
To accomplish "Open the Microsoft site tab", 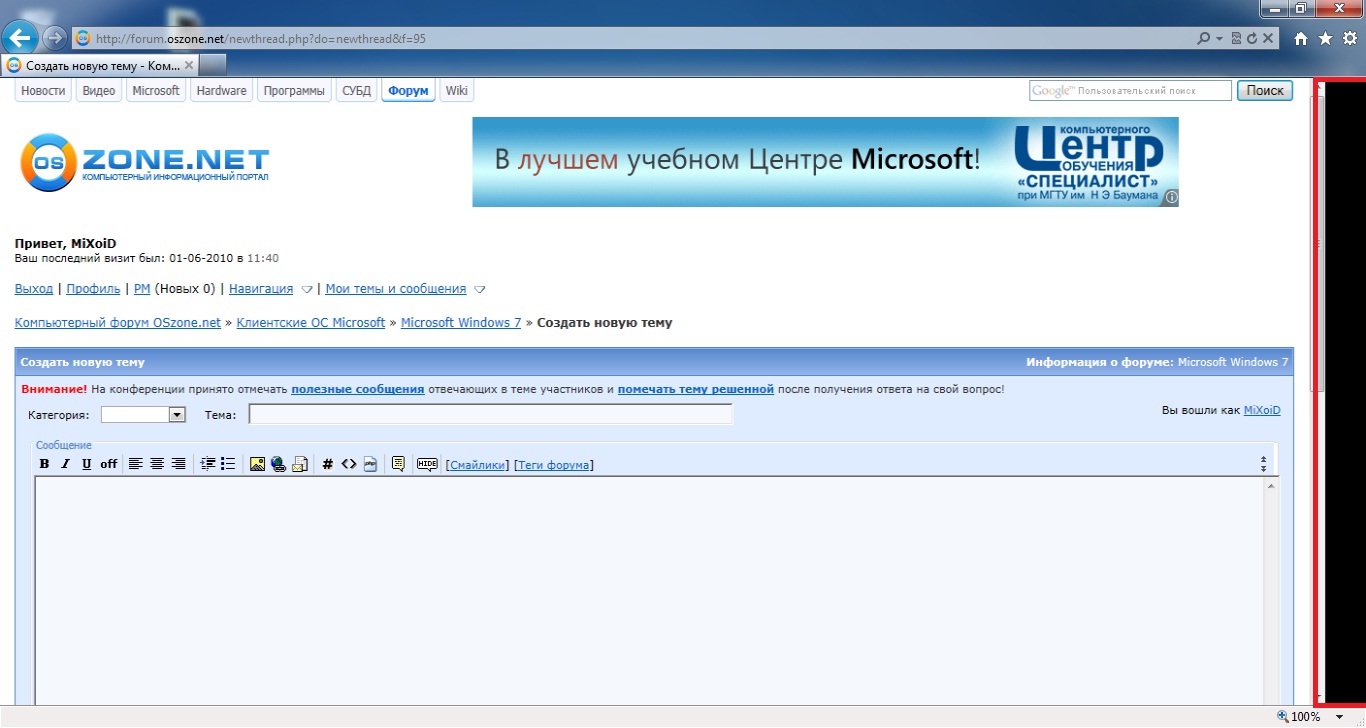I will pos(156,91).
